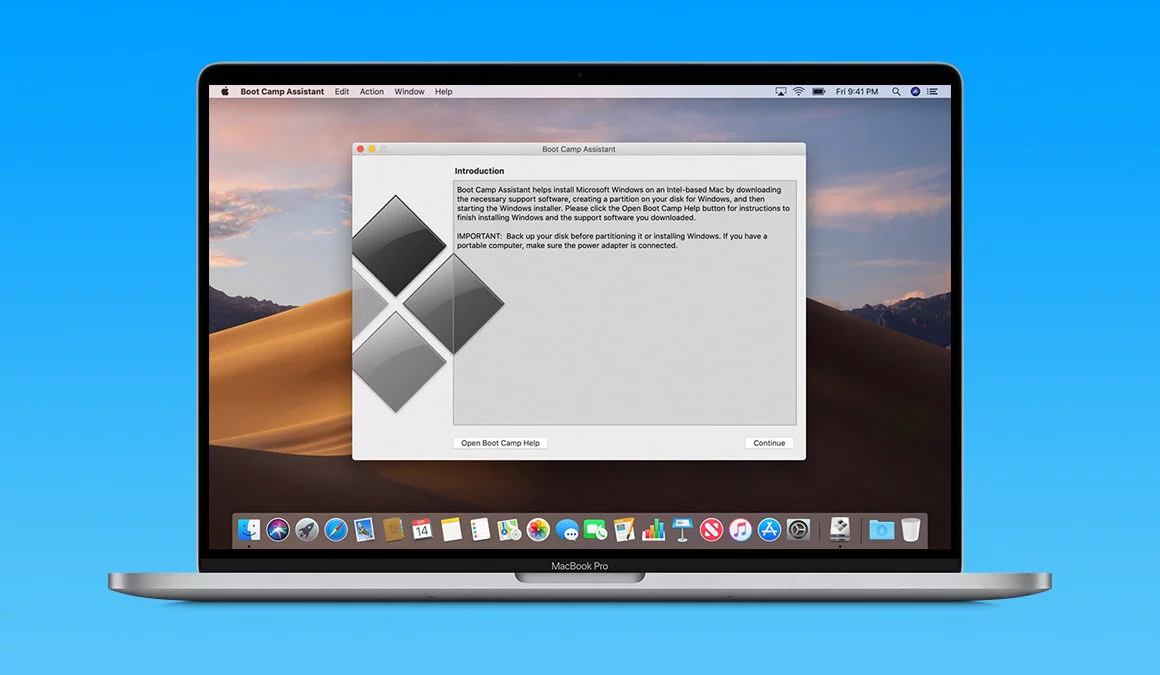This screenshot has height=675, width=1160.
Task: Open Notes app in Dock
Action: click(x=451, y=530)
